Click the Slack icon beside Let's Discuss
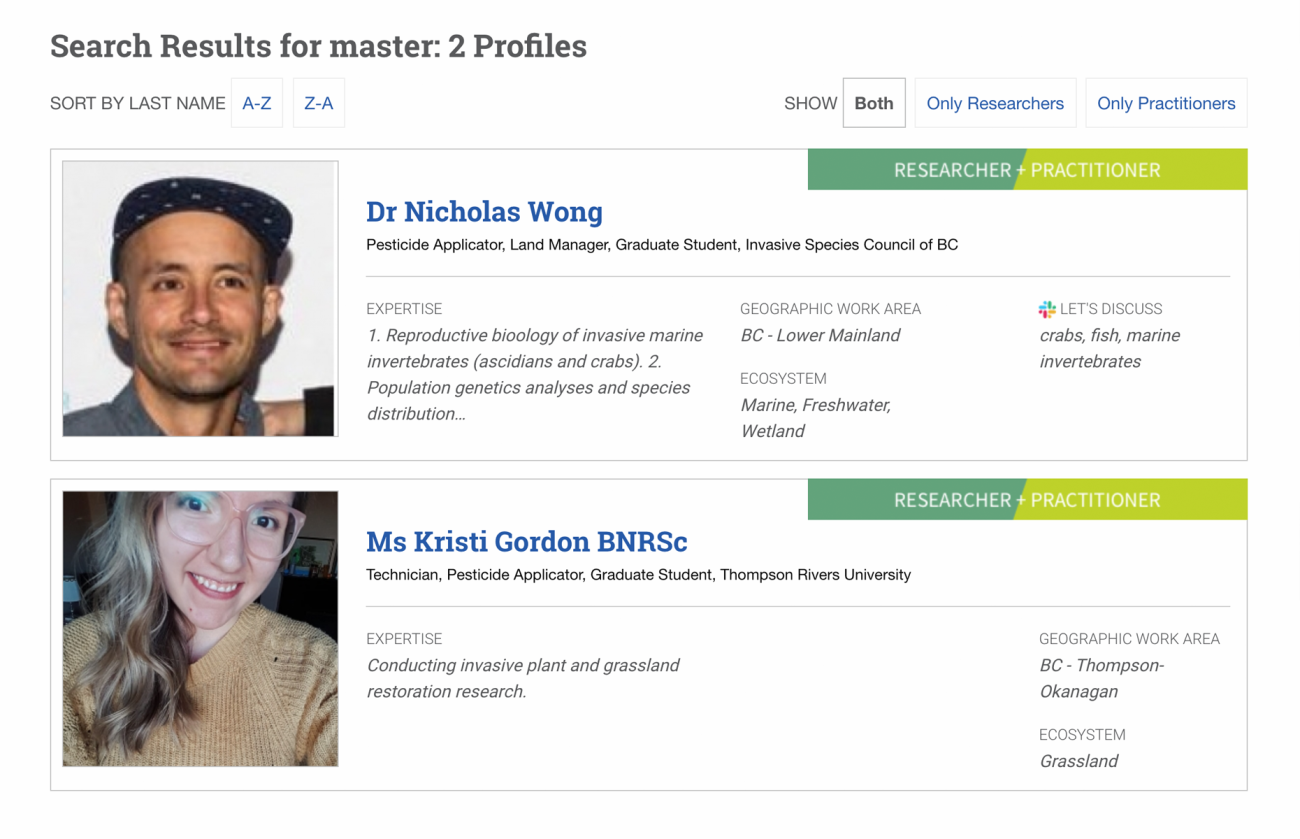 (1047, 309)
